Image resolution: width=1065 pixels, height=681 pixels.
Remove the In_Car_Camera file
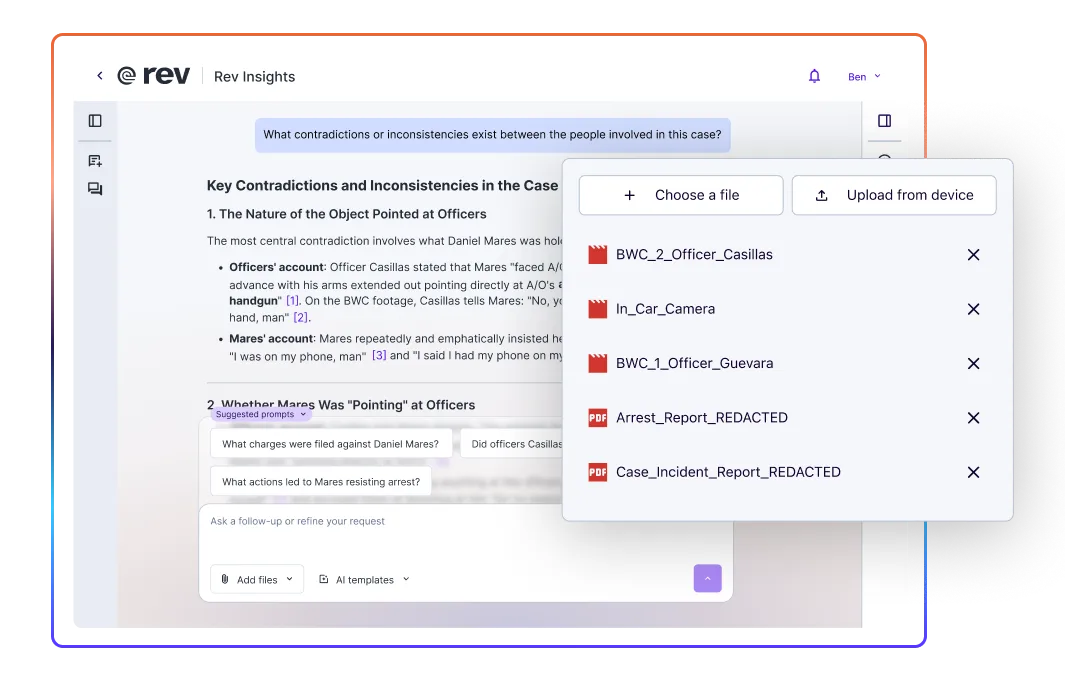pos(973,309)
